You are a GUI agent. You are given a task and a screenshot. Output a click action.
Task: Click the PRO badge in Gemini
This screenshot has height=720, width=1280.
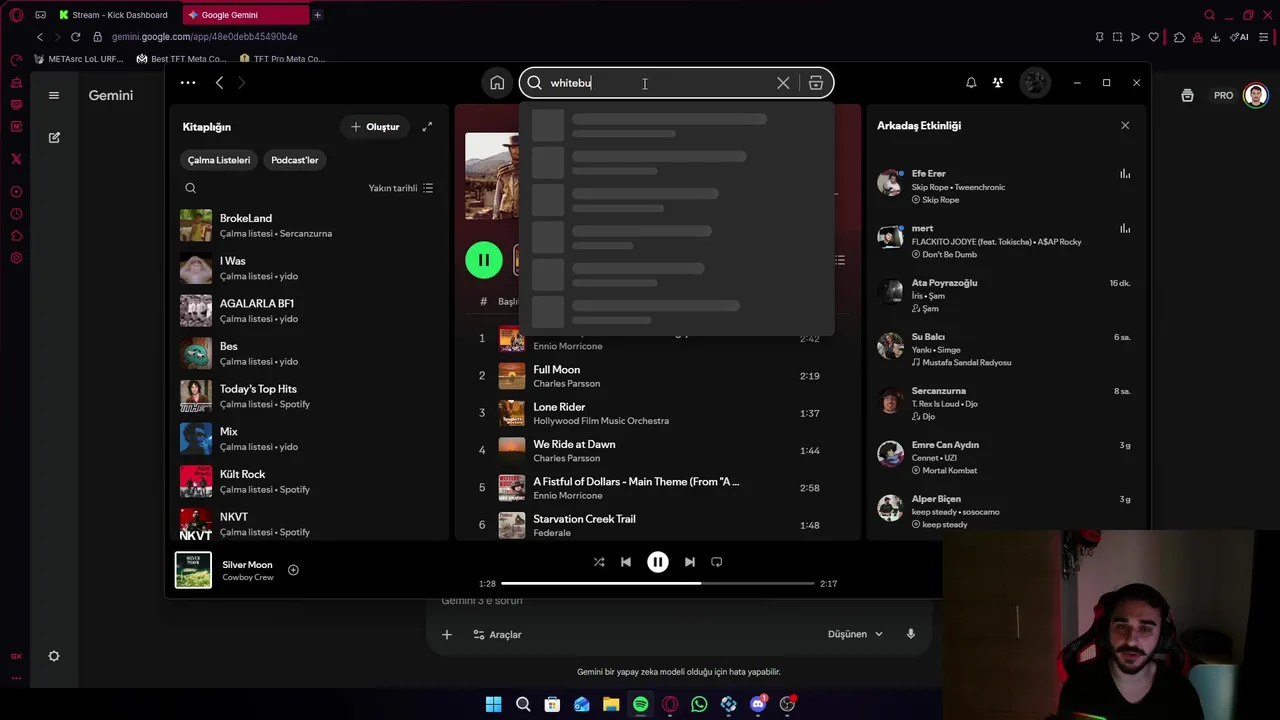(1223, 95)
